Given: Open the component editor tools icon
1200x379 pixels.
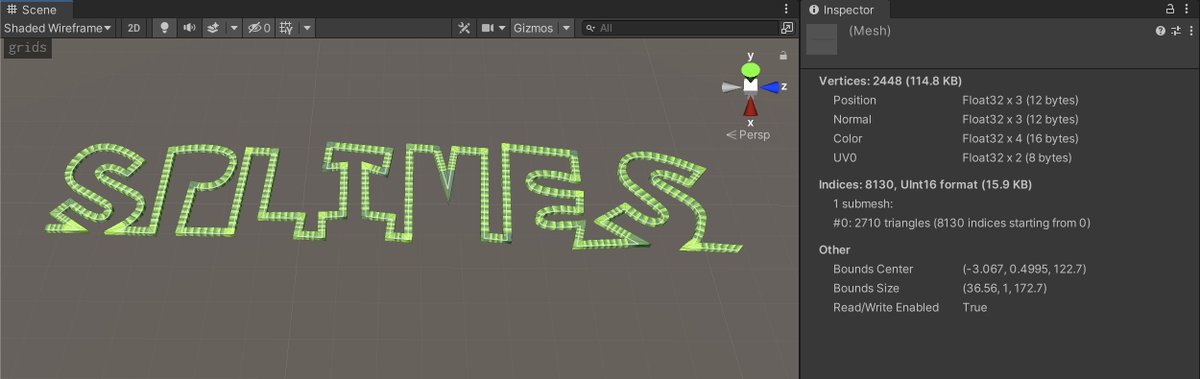Looking at the screenshot, I should pos(464,28).
